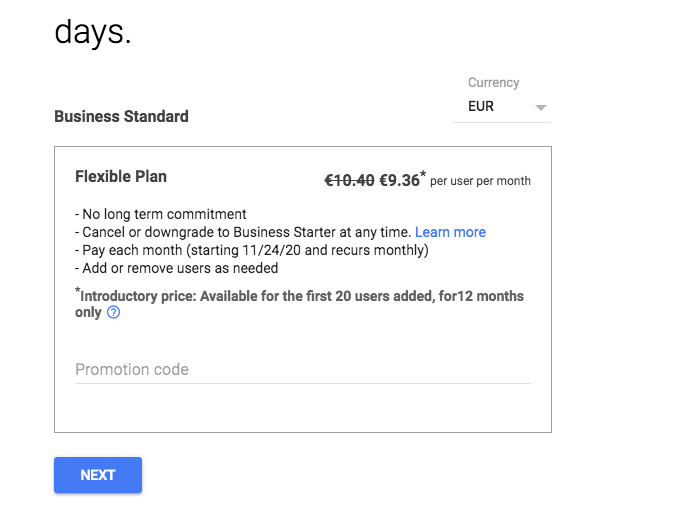Click the help question mark icon
This screenshot has width=674, height=505.
[113, 312]
